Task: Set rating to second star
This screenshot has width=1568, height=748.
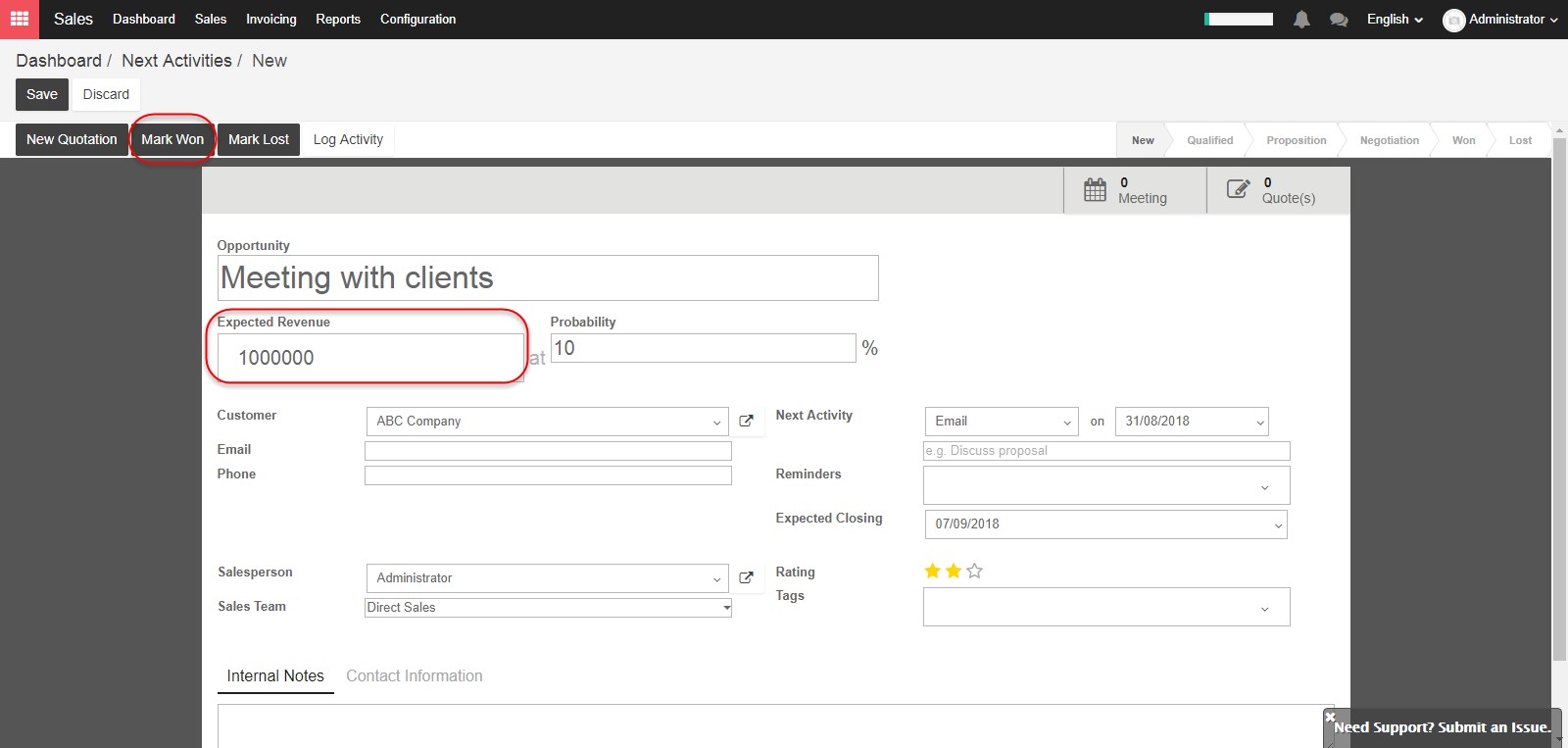Action: tap(953, 571)
